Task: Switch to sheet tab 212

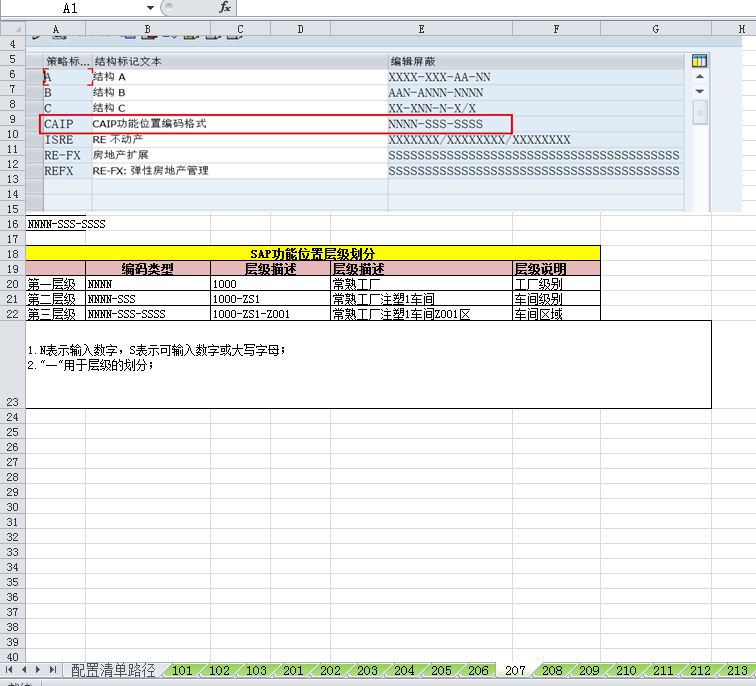Action: click(700, 670)
